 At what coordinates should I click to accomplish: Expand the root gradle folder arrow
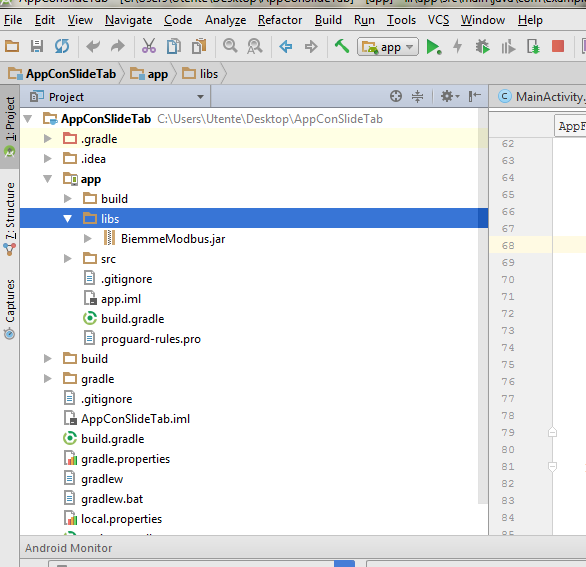(x=47, y=379)
